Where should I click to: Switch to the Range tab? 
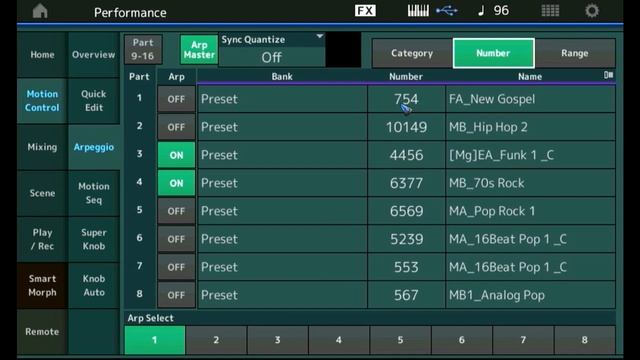point(575,53)
